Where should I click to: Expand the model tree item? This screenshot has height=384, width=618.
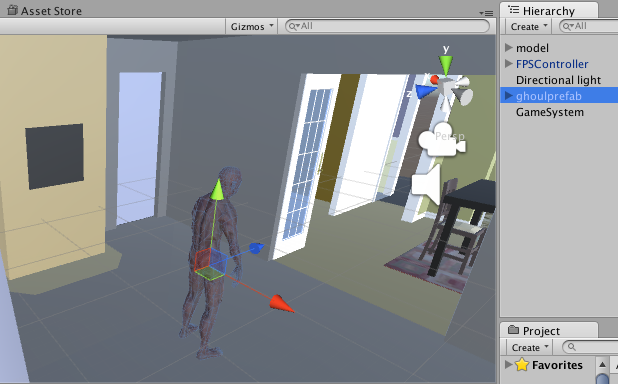(509, 48)
